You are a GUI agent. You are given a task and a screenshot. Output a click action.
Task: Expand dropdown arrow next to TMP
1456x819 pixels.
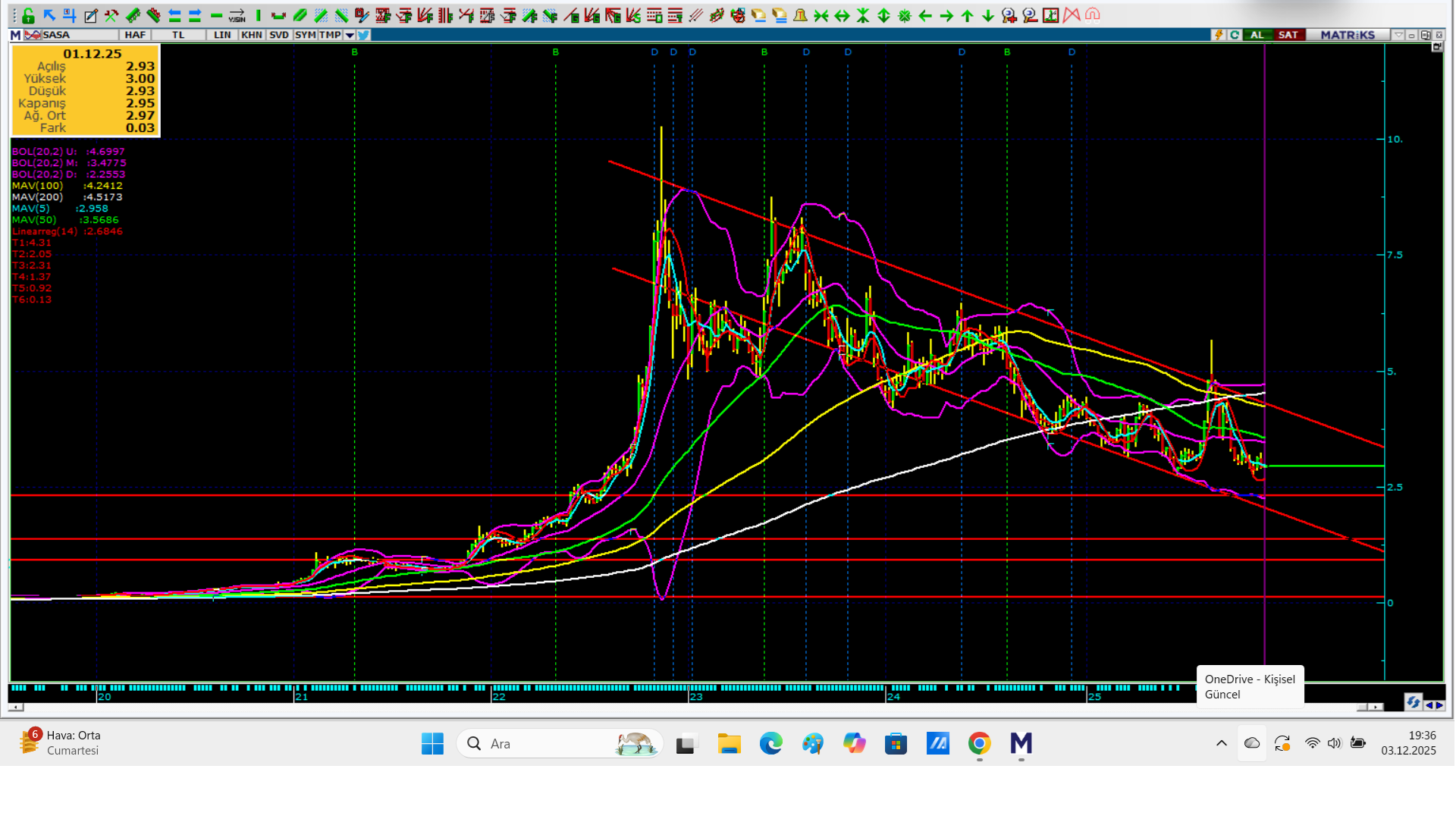pyautogui.click(x=350, y=35)
